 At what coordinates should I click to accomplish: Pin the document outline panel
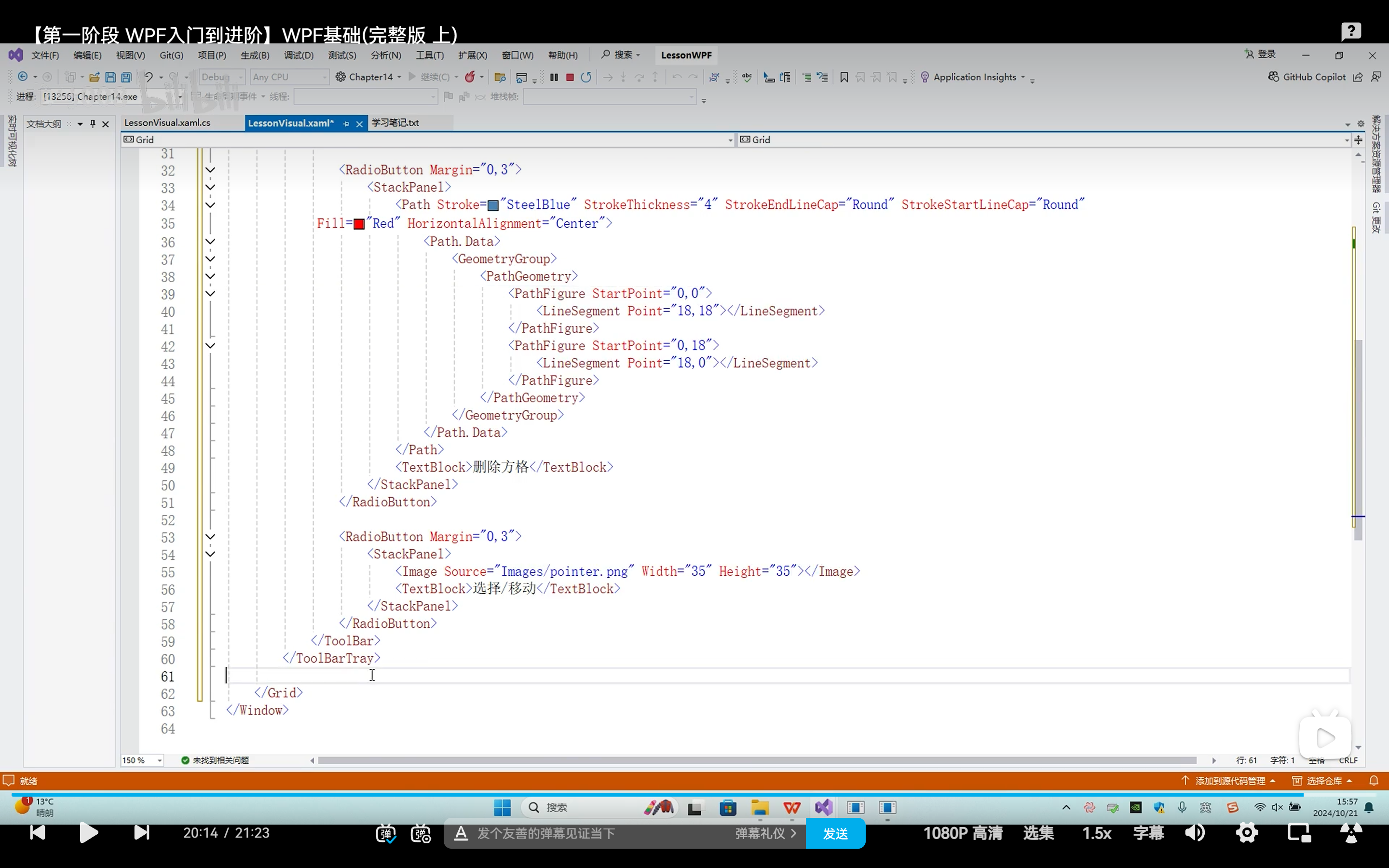point(93,123)
